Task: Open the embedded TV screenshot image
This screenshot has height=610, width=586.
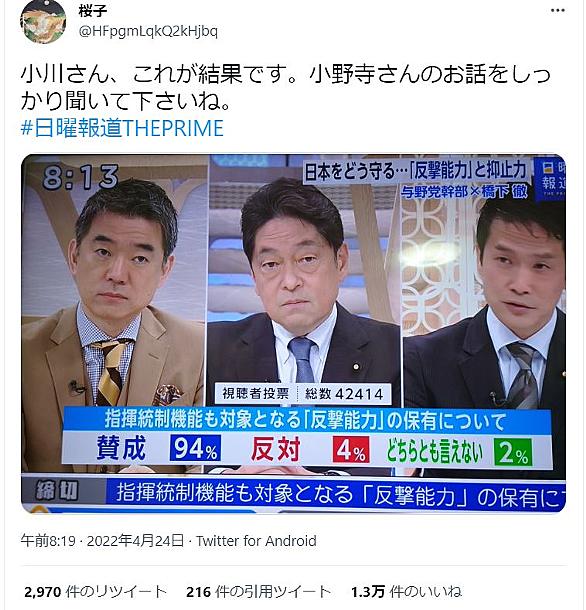Action: (x=293, y=333)
